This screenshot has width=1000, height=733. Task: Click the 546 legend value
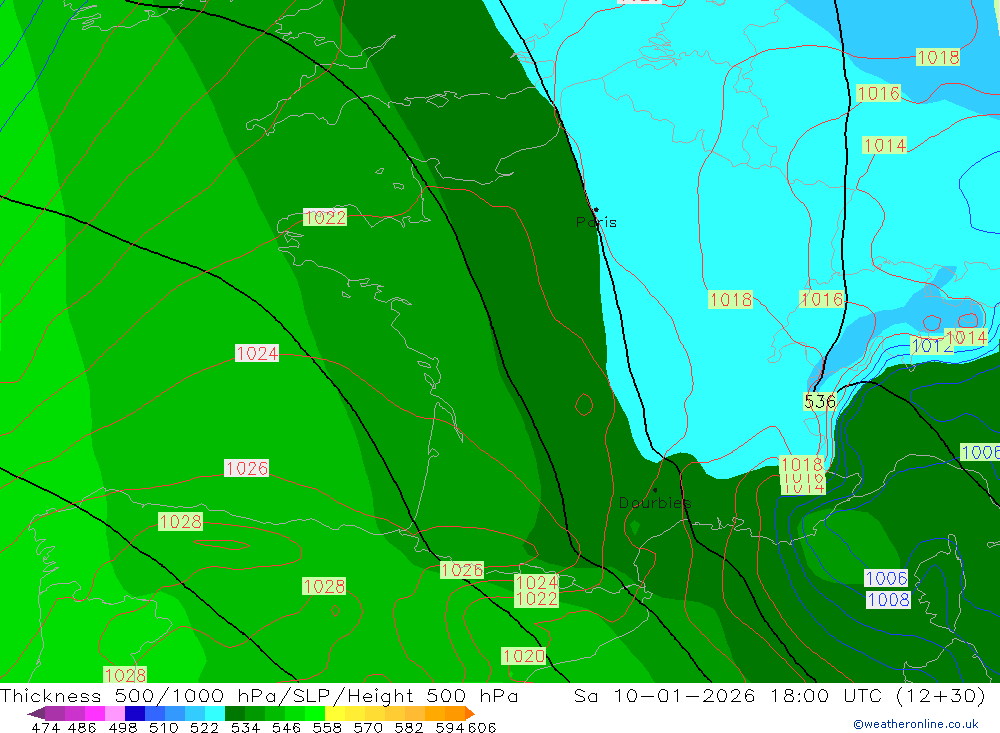pyautogui.click(x=286, y=728)
